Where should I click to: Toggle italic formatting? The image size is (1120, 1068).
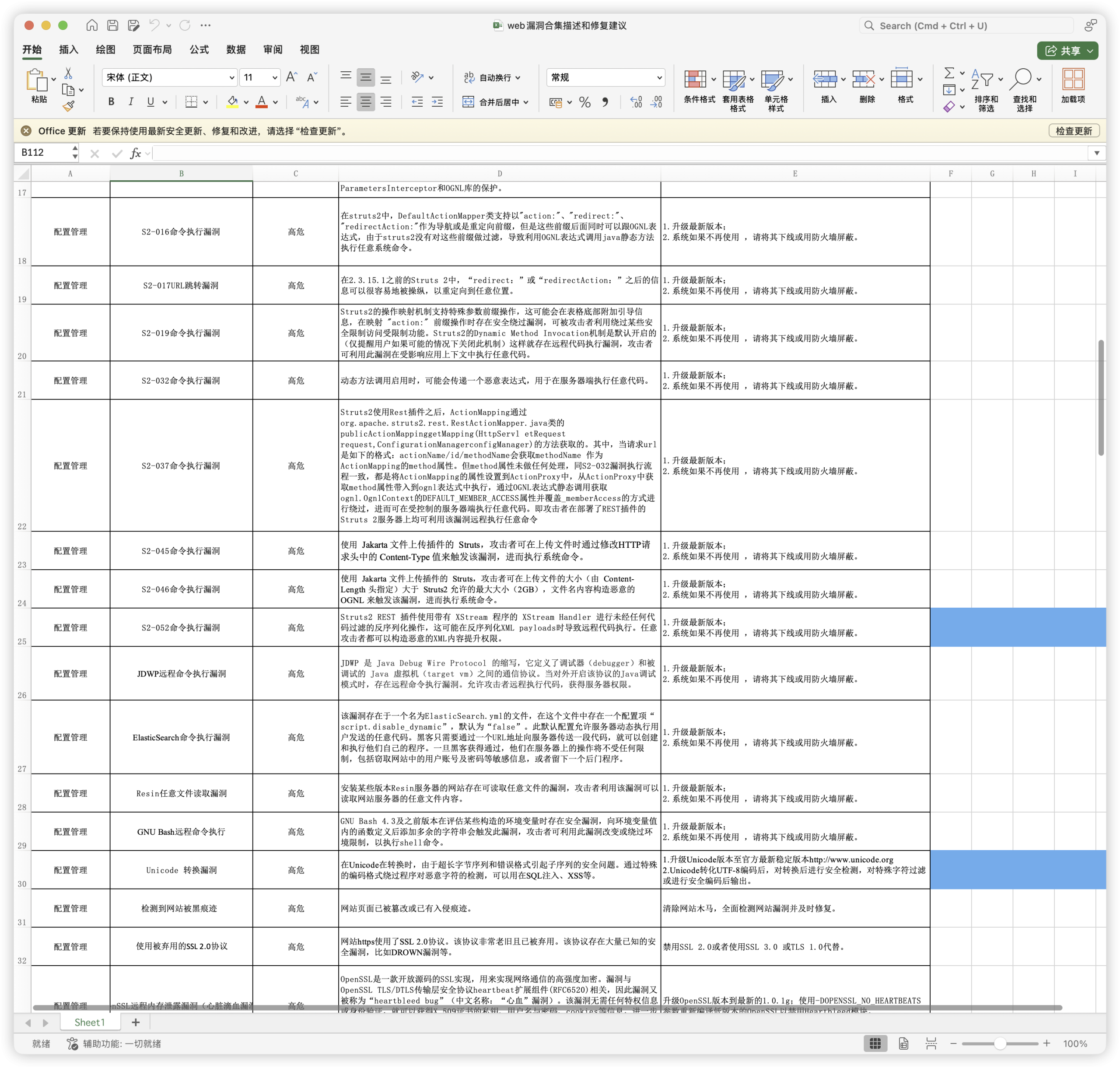point(131,102)
